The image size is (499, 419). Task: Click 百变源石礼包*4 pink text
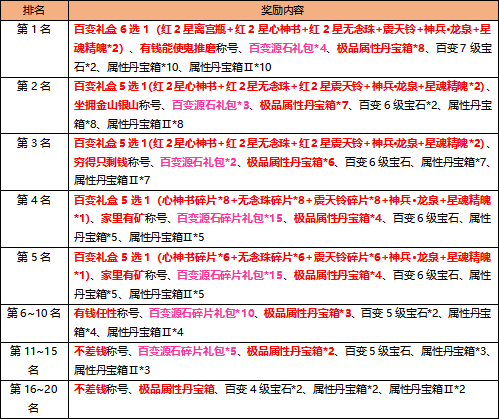coord(288,48)
